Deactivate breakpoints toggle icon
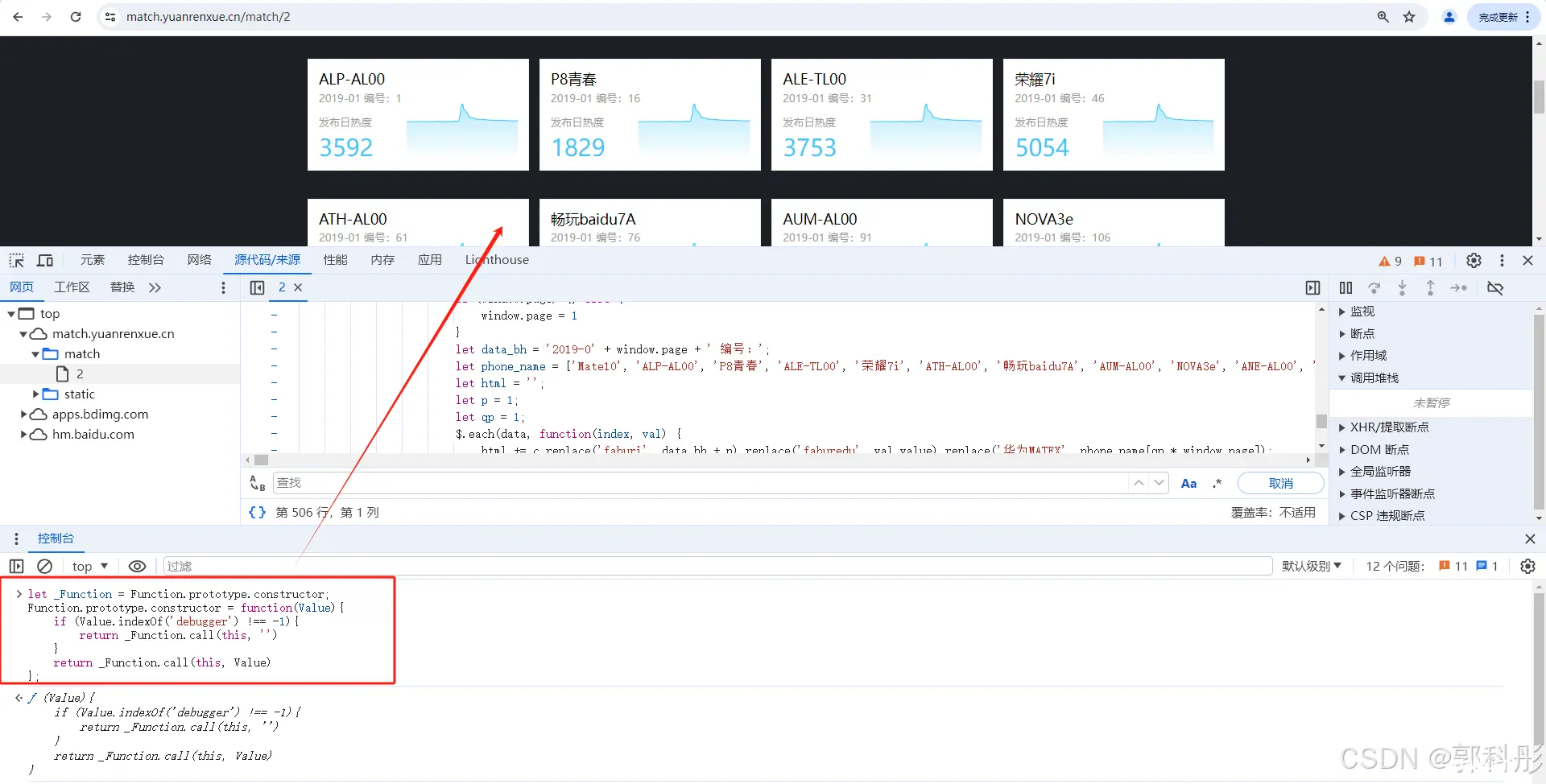Screen dimensions: 1546x784 point(1495,287)
